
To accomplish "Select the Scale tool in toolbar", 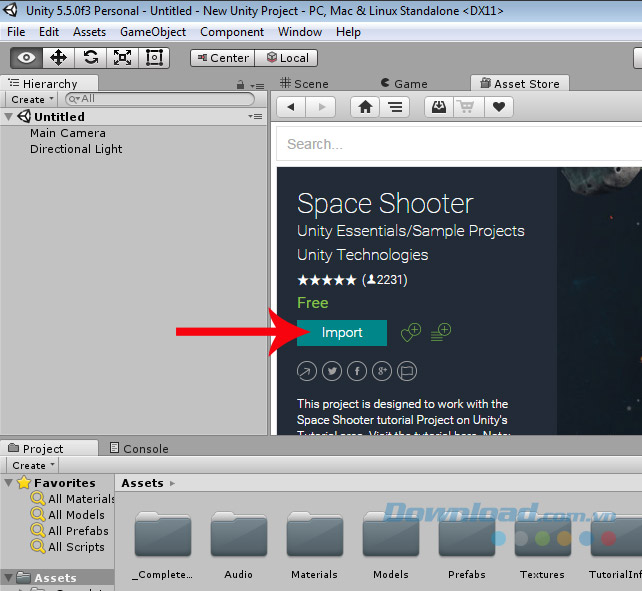I will 122,57.
